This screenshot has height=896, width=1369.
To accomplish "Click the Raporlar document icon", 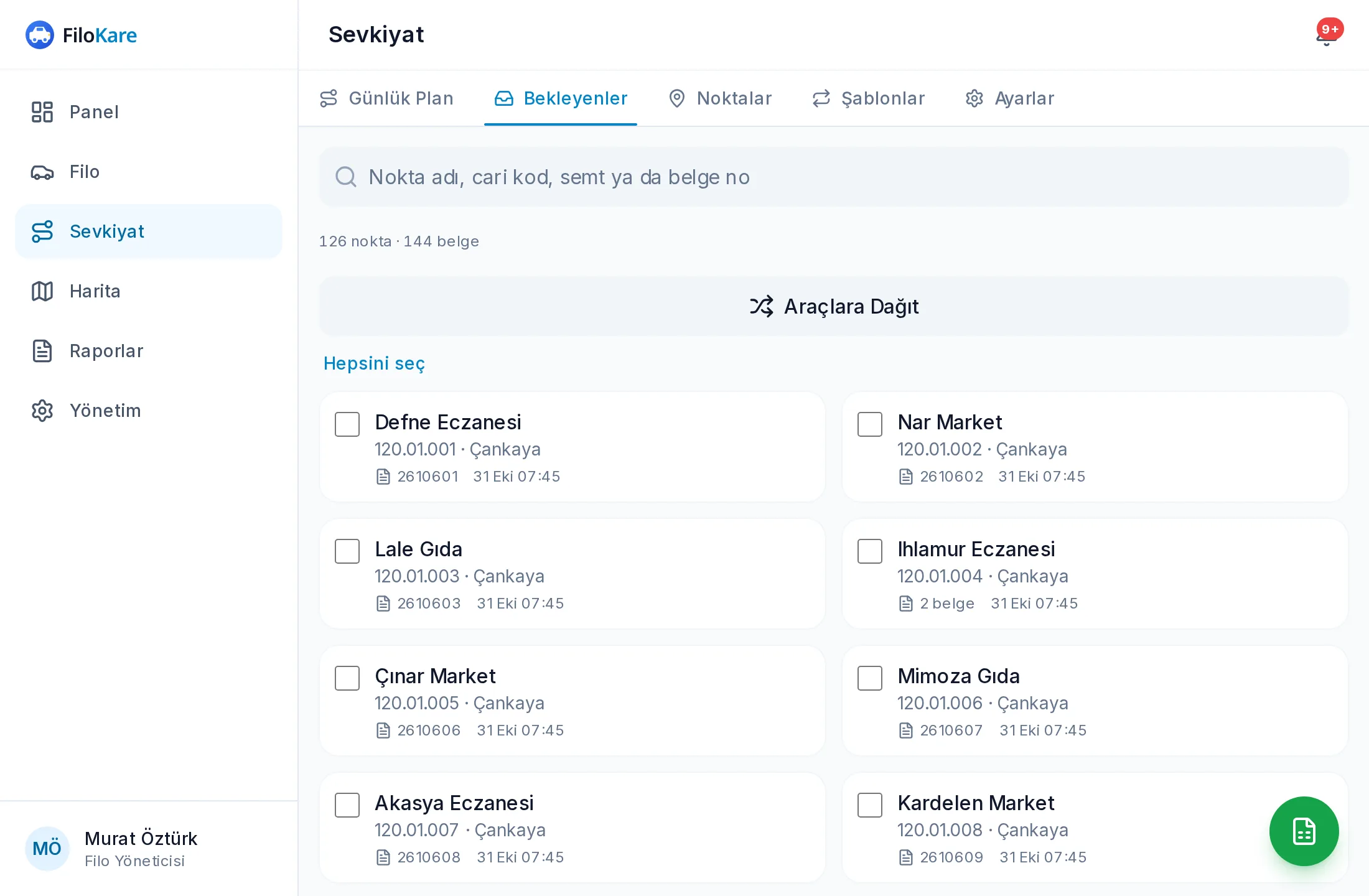I will tap(42, 351).
